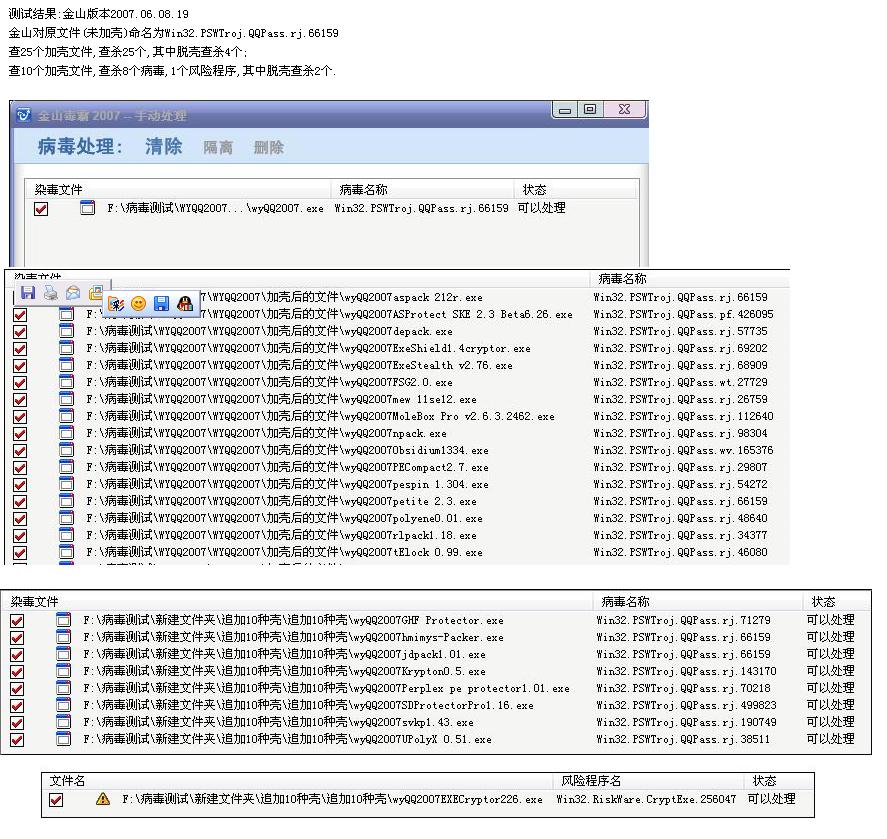
Task: Click 风险程序名 column header in bottom list
Action: (x=591, y=781)
